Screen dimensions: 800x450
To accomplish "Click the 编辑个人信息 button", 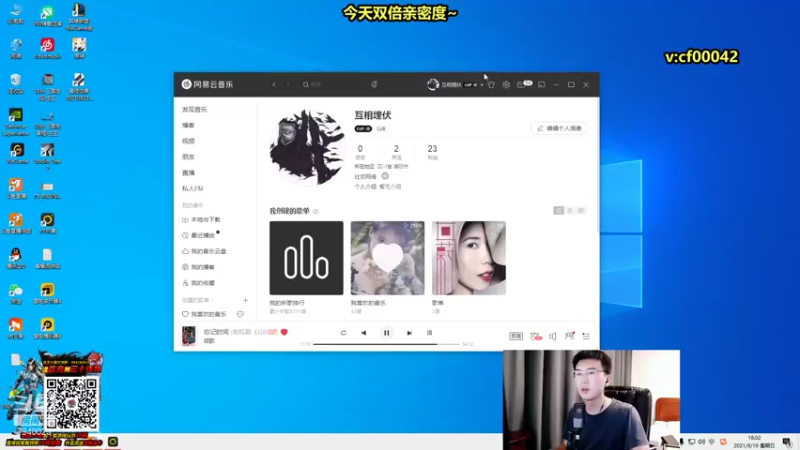I will coord(559,129).
